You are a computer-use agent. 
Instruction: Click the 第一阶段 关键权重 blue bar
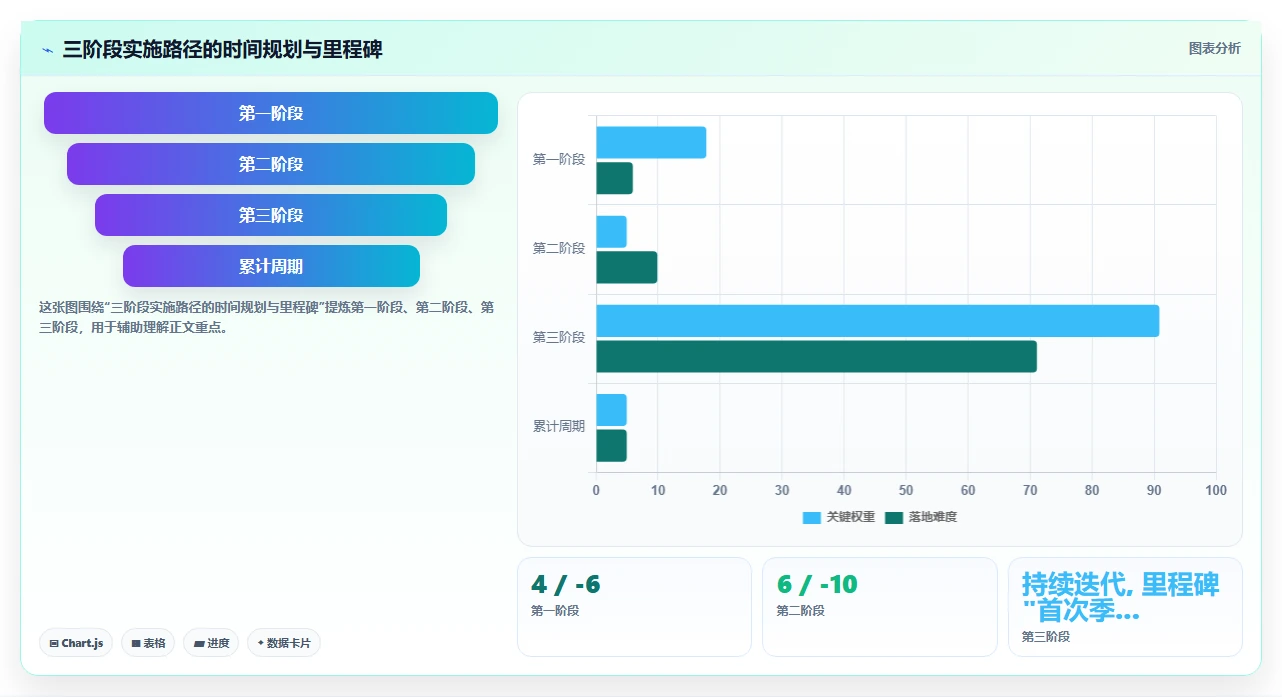pyautogui.click(x=651, y=142)
